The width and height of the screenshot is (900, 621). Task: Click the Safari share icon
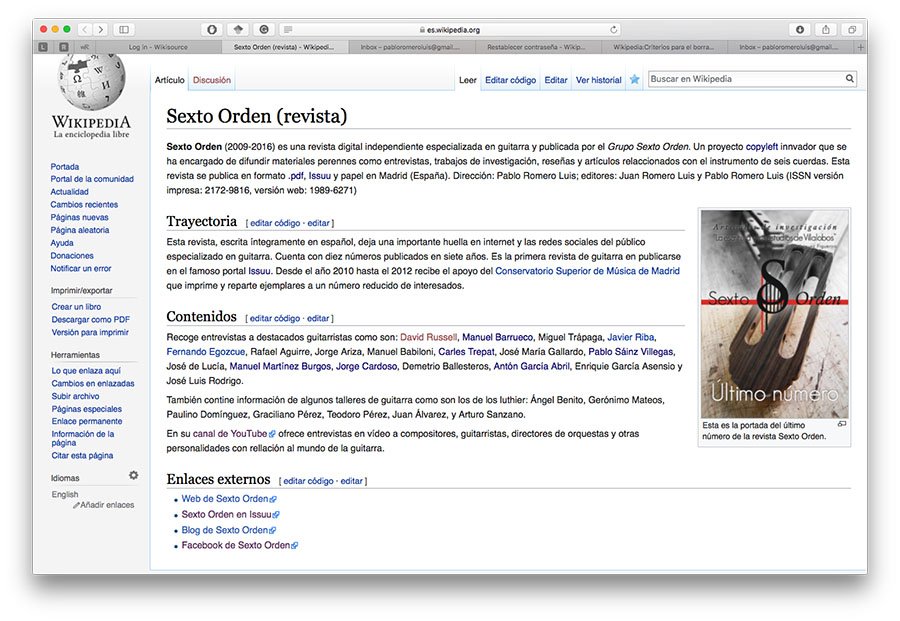click(x=826, y=30)
